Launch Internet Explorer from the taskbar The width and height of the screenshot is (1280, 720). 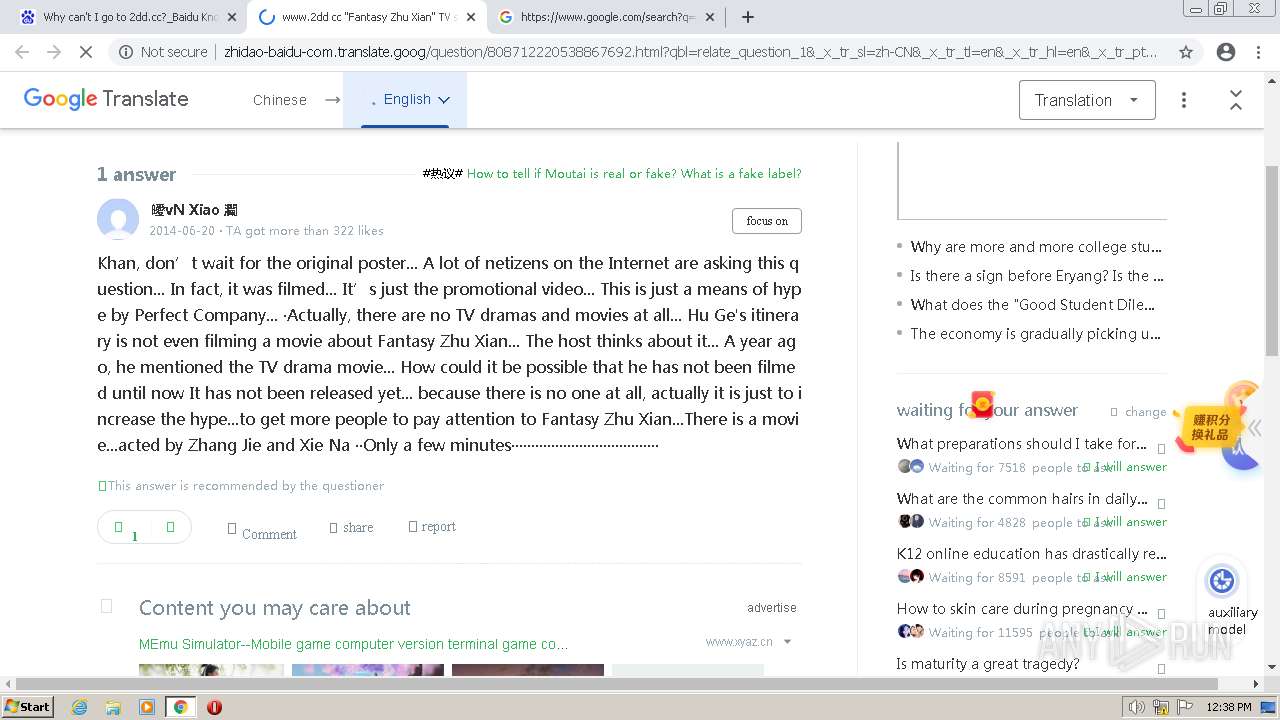[x=79, y=707]
